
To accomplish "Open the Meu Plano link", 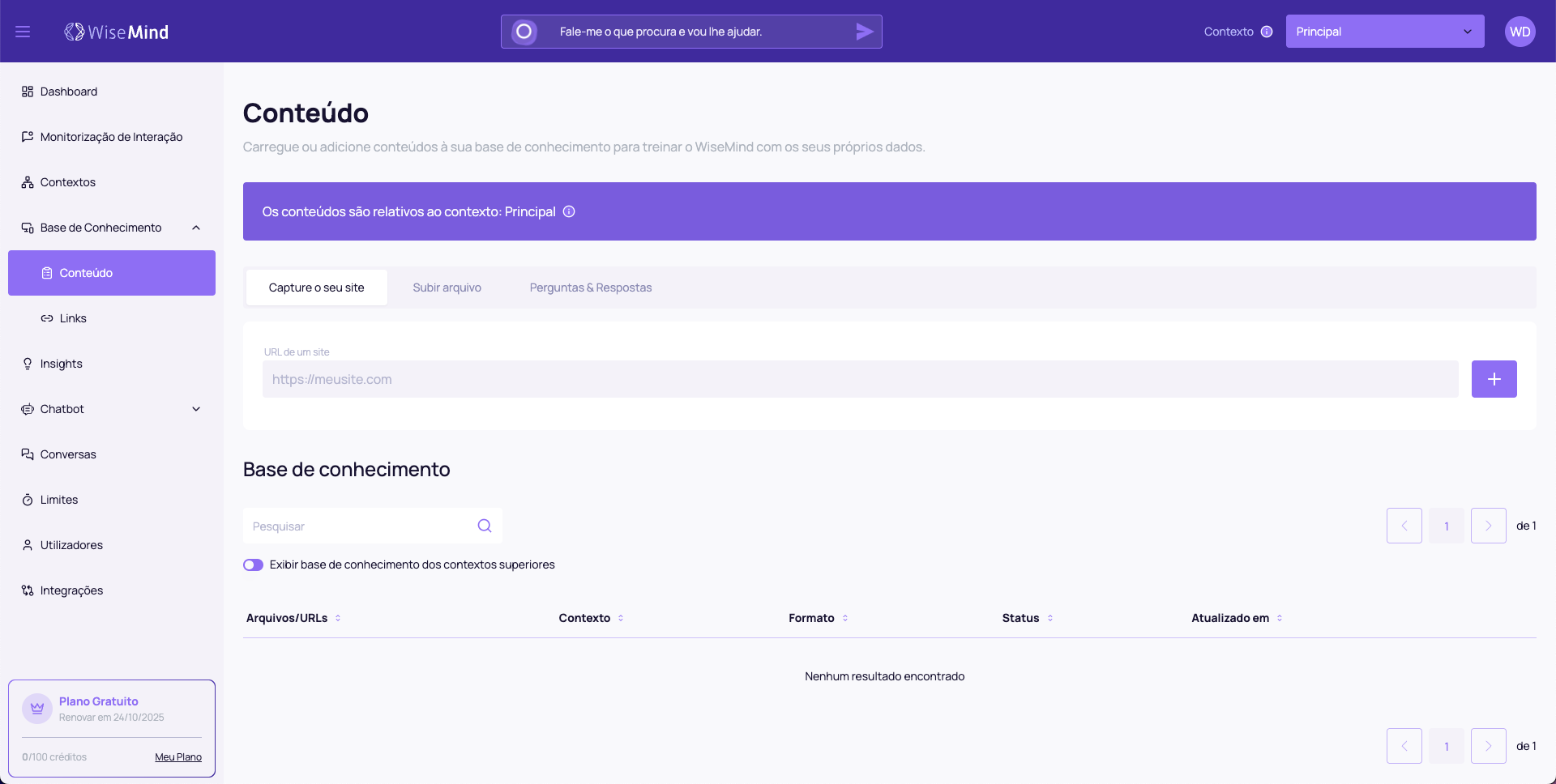I will [x=178, y=757].
